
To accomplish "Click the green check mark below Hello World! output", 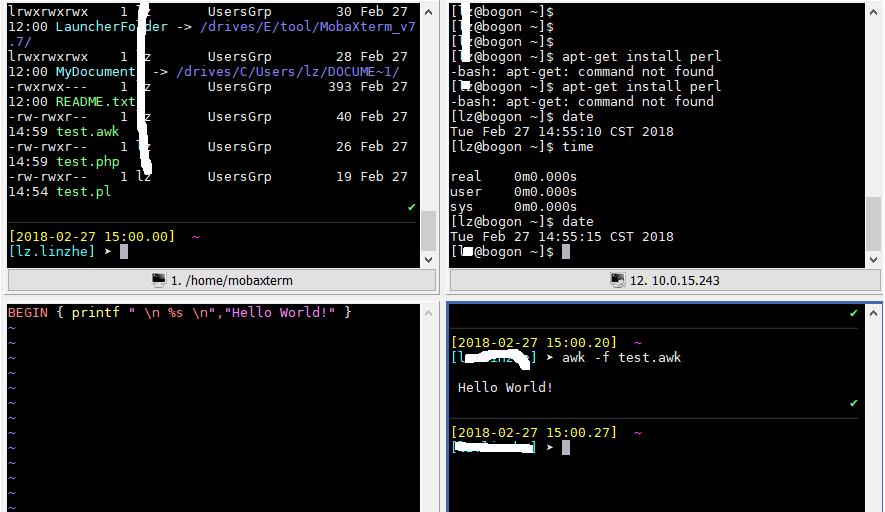I will (853, 403).
